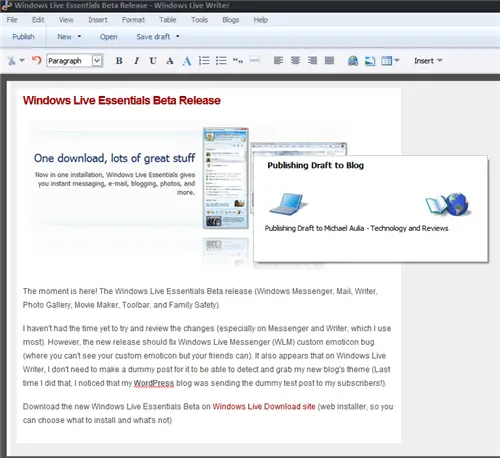Viewport: 500px width, 458px height.
Task: Align text left
Action: click(x=278, y=60)
